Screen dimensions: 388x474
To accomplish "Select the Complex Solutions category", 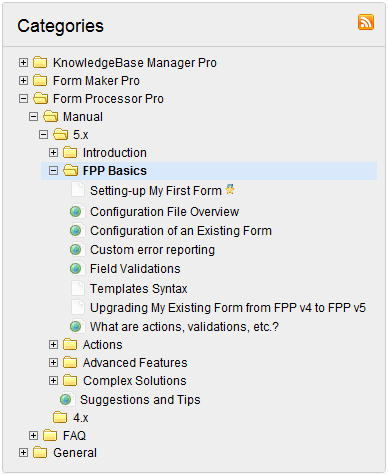I will click(135, 381).
